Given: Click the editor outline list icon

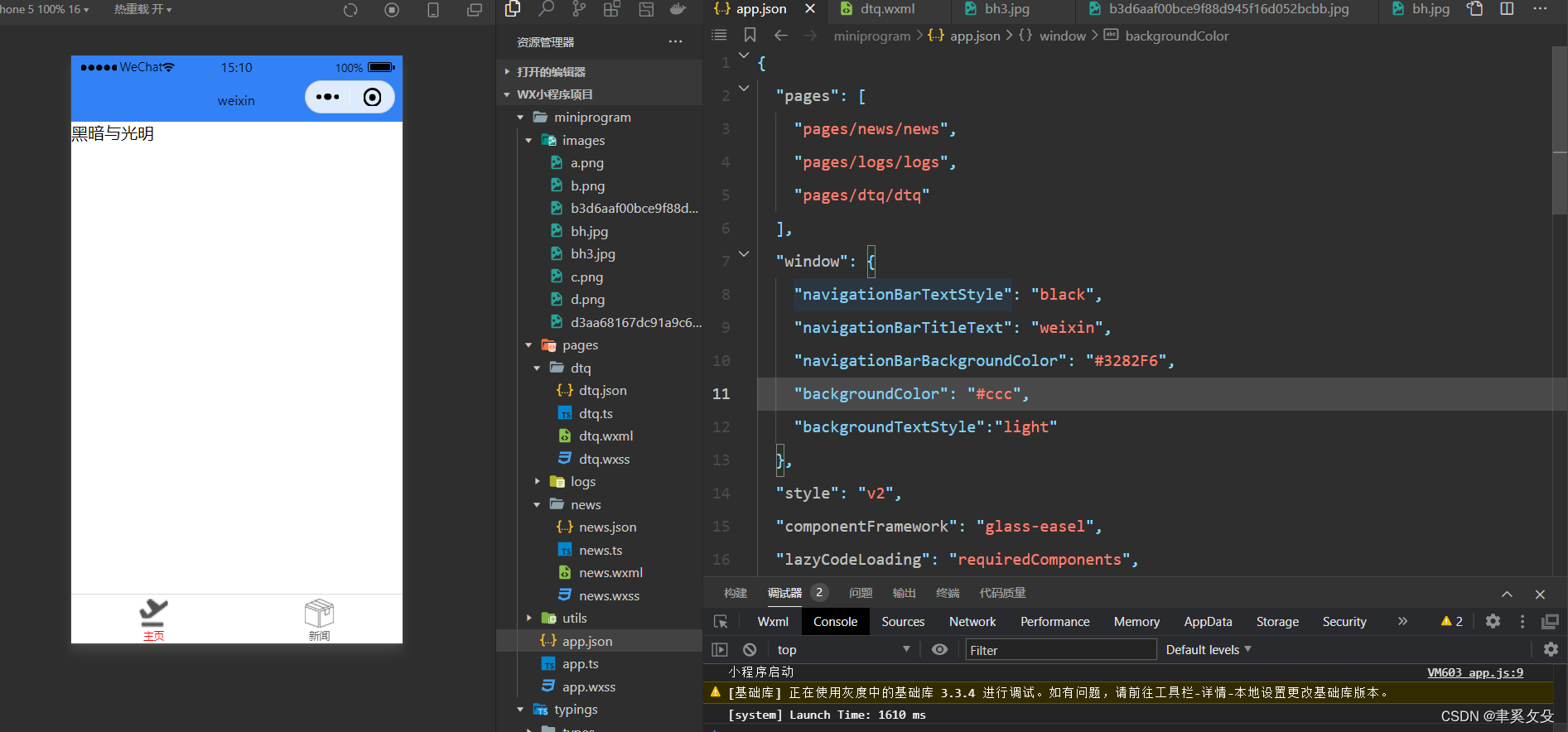Looking at the screenshot, I should [719, 35].
